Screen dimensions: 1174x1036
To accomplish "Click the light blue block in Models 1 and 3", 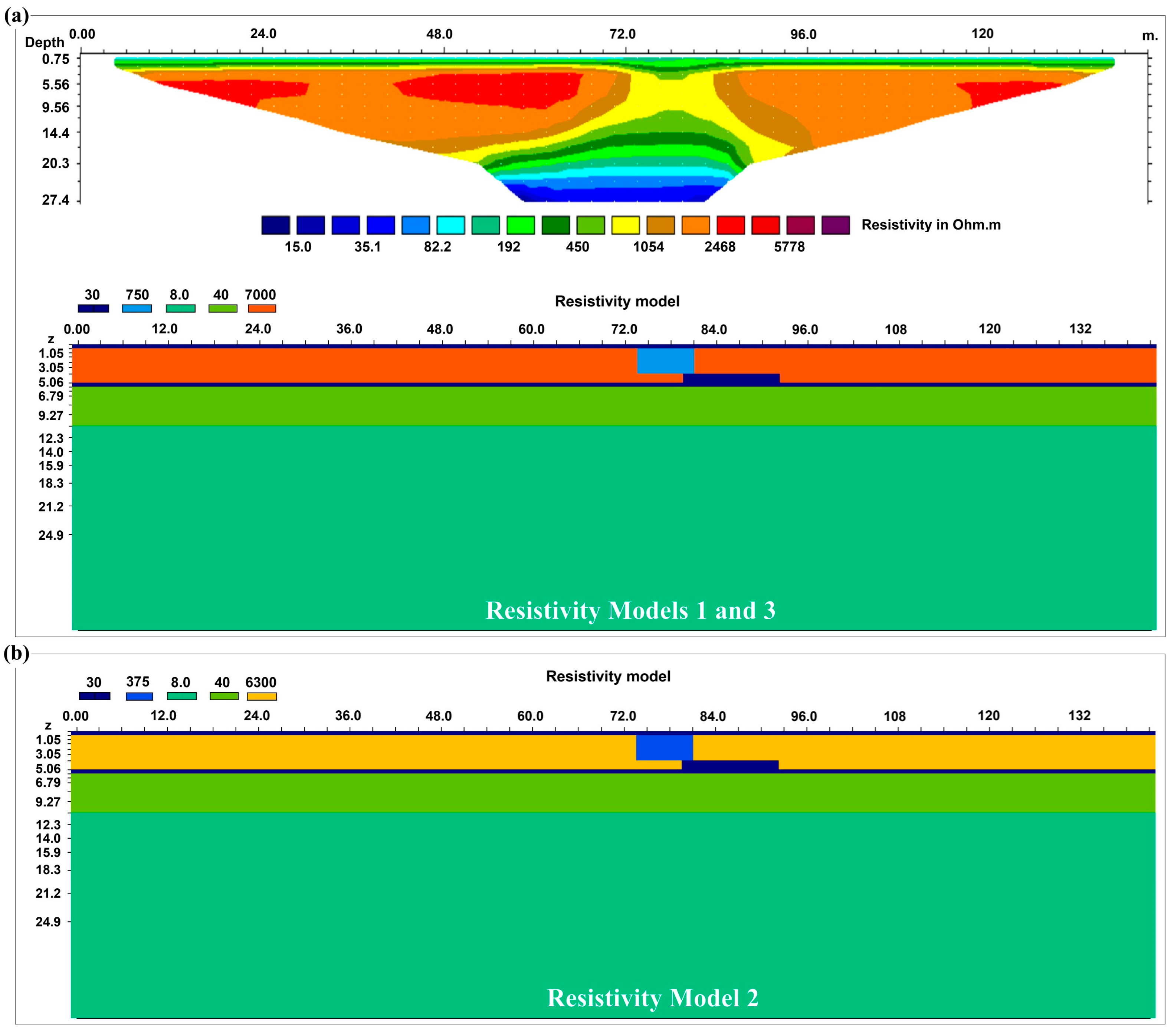I will pyautogui.click(x=665, y=361).
